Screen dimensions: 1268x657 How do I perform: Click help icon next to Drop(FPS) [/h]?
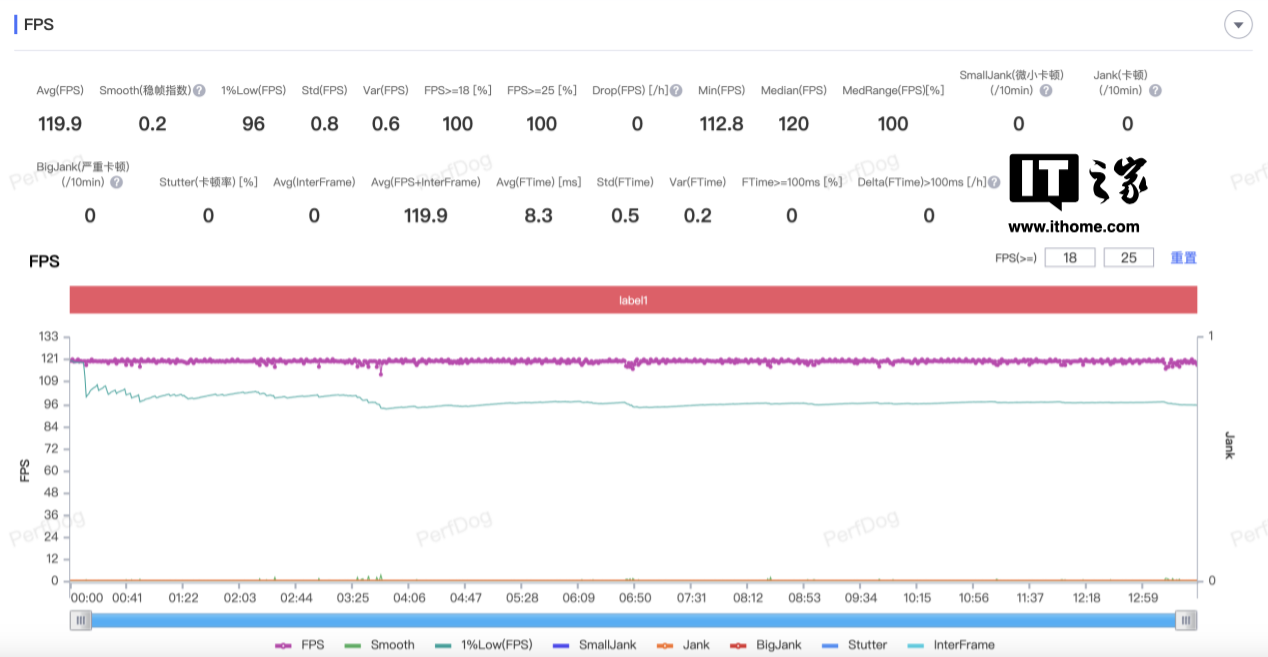676,91
